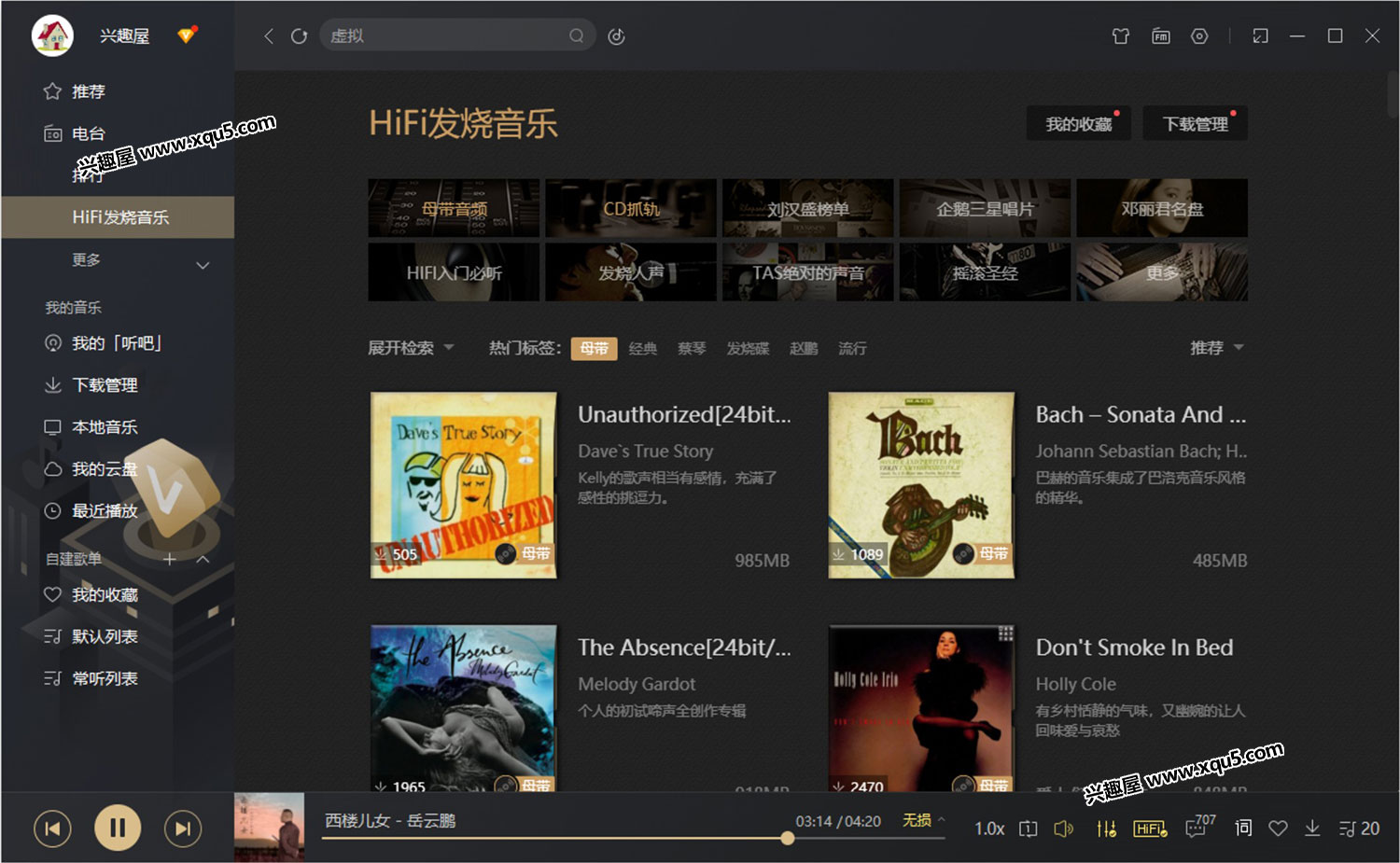Select 本地音乐 in the sidebar
This screenshot has height=863, width=1400.
pos(105,427)
